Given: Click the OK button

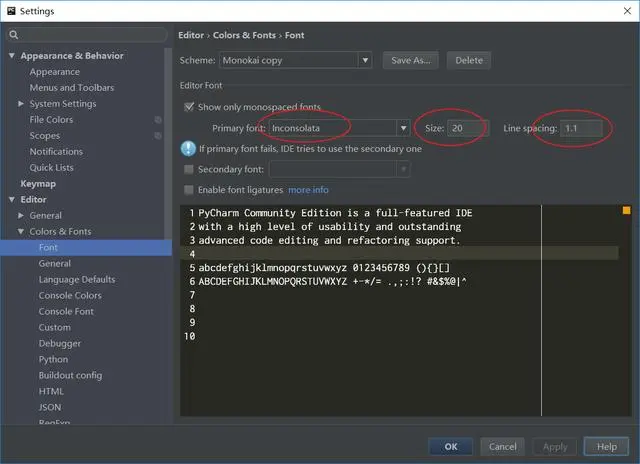Looking at the screenshot, I should click(x=451, y=447).
